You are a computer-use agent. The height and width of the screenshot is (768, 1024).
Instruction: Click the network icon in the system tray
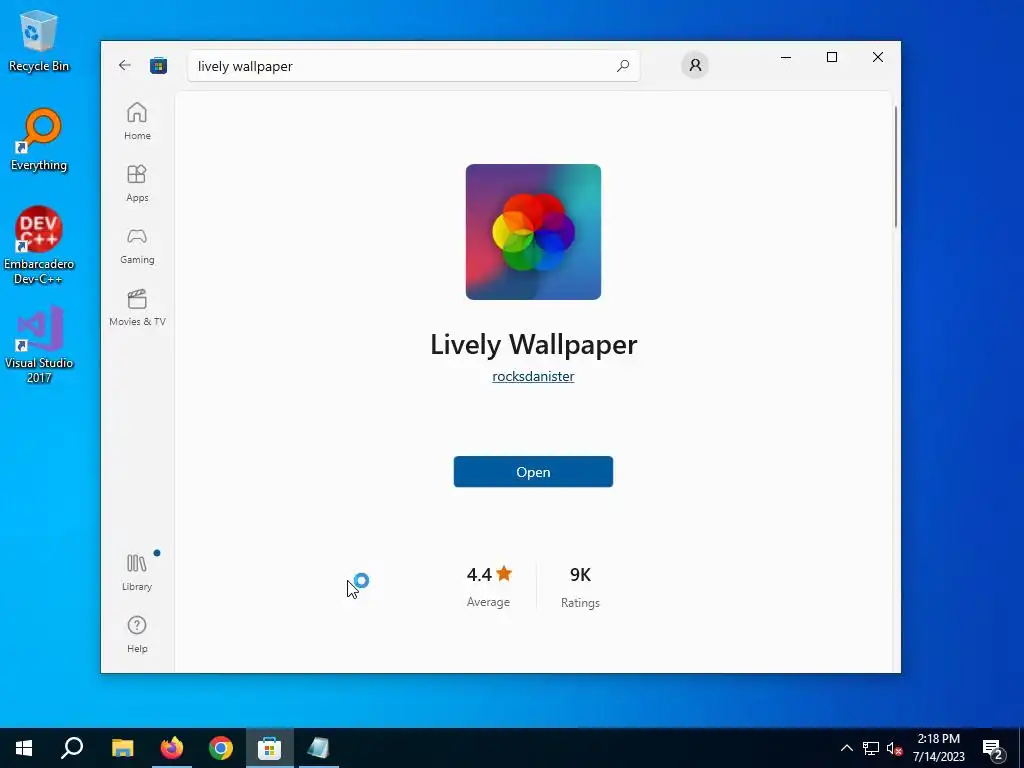[871, 748]
